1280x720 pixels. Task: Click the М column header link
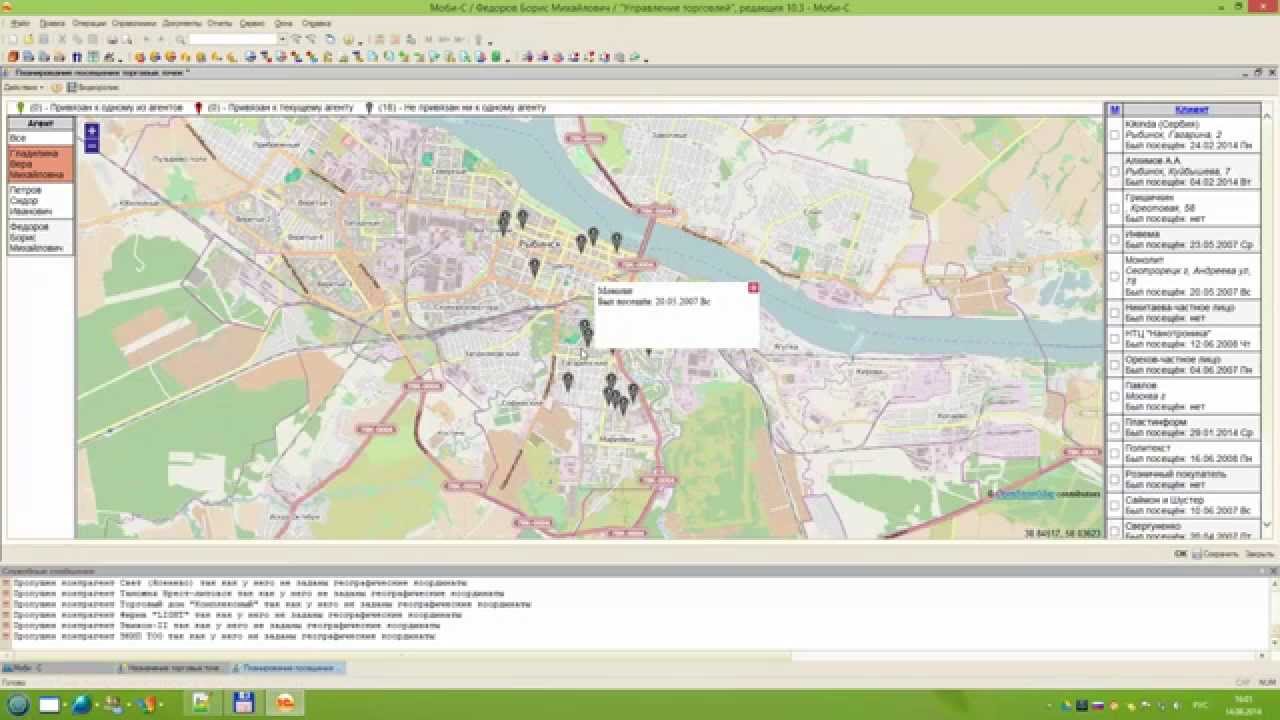click(x=1114, y=110)
